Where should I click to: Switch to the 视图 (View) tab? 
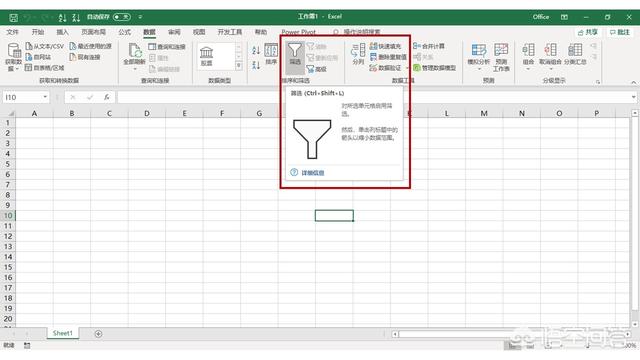tap(199, 32)
